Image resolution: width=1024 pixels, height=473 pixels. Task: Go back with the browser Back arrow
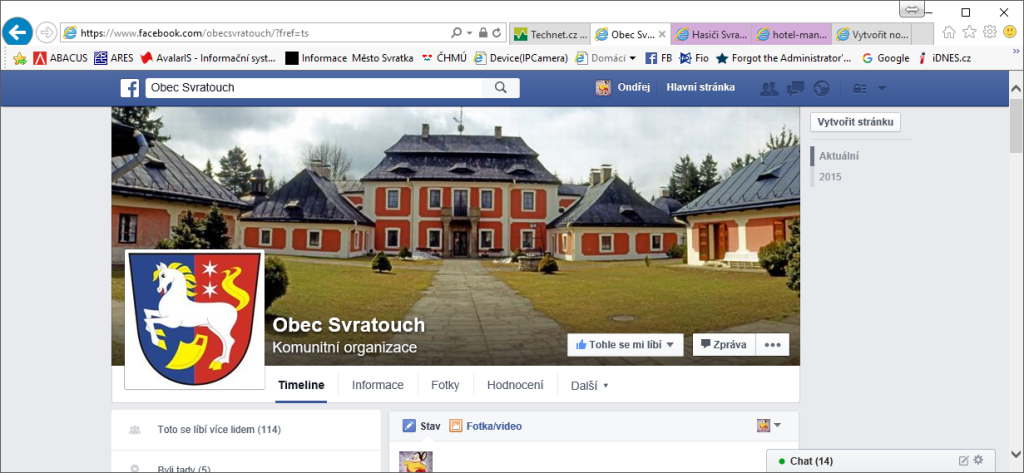coord(18,31)
